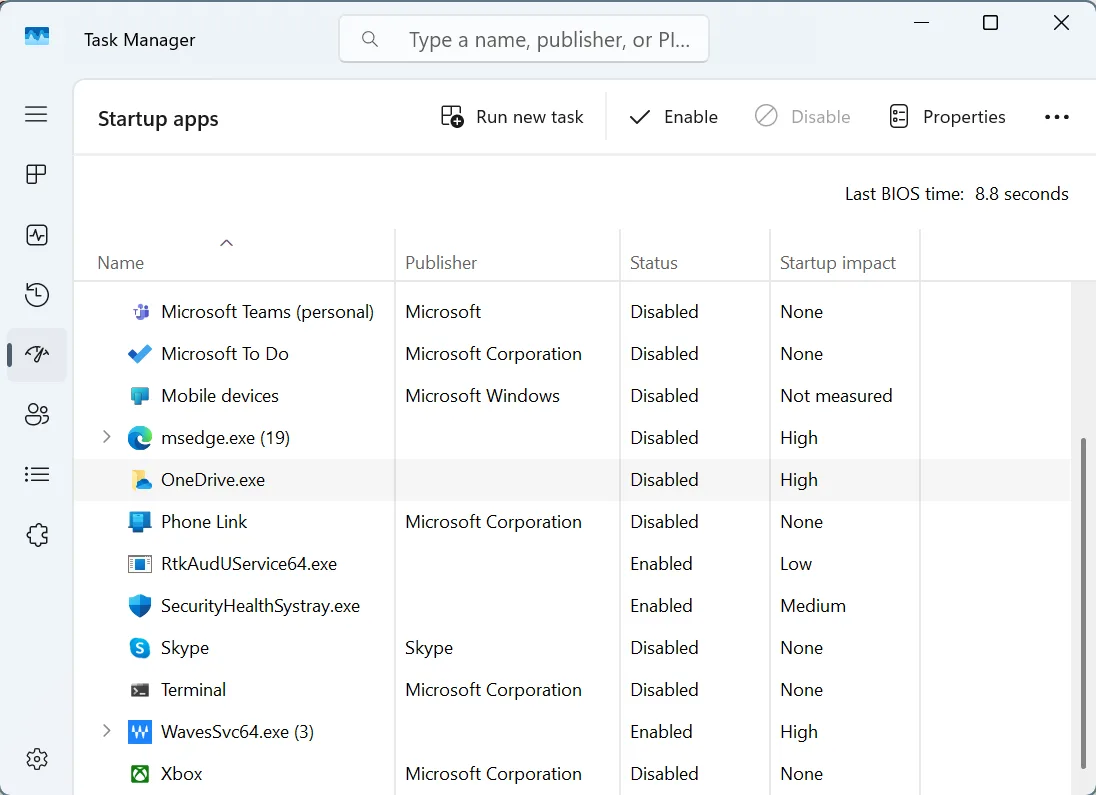Click inside the search box
Image resolution: width=1096 pixels, height=795 pixels.
pyautogui.click(x=524, y=38)
